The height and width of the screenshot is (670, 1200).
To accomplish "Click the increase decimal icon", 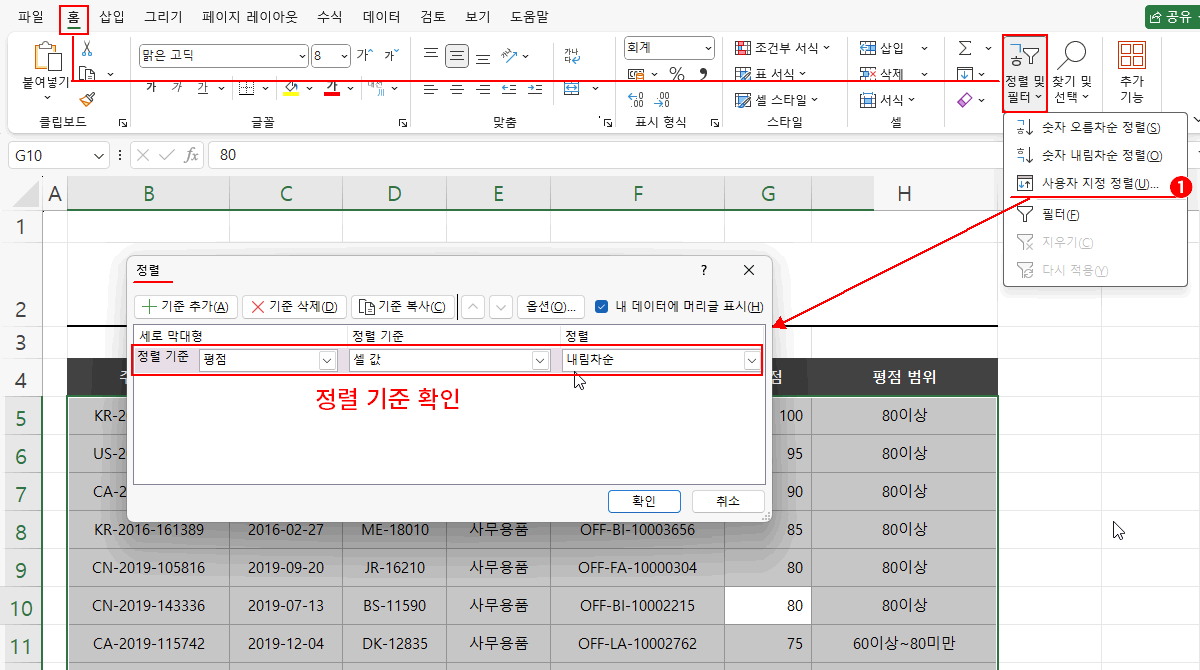I will [x=636, y=100].
